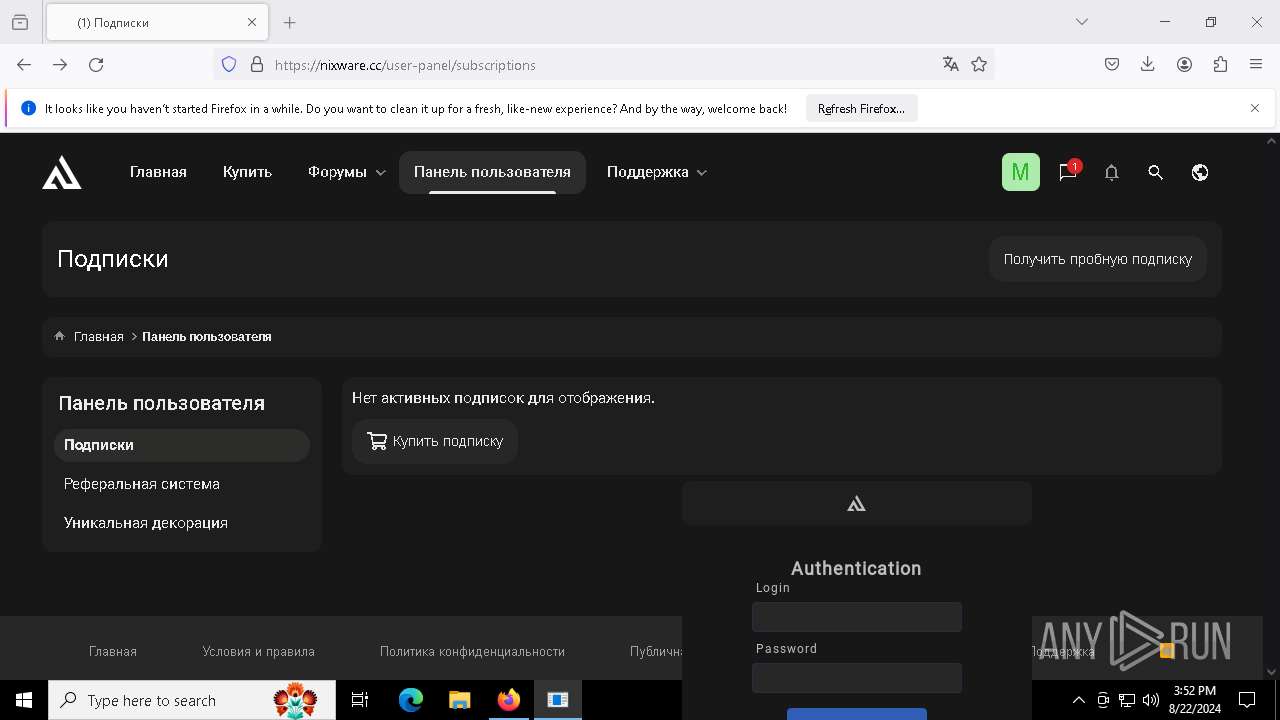The width and height of the screenshot is (1280, 720).
Task: Launch Microsoft Edge from taskbar
Action: point(411,700)
